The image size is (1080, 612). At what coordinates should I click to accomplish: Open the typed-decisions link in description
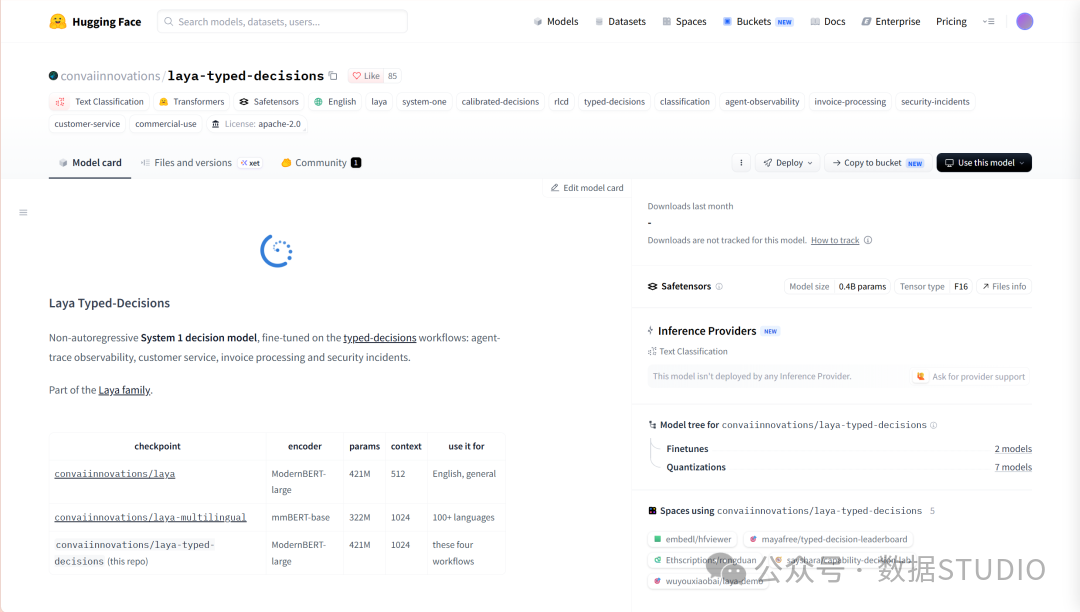380,338
